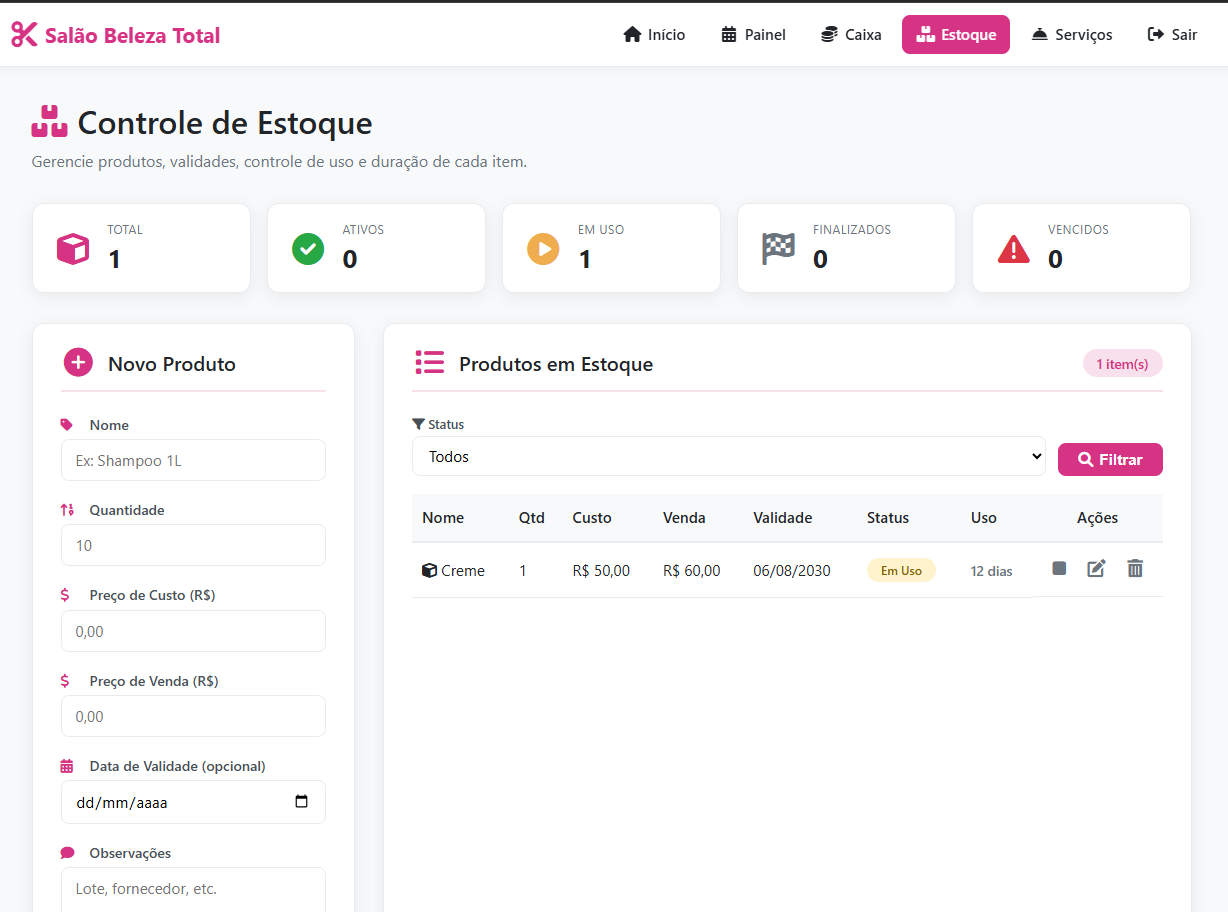
Task: Click the pink cube icon on the Total card
Action: pyautogui.click(x=73, y=248)
